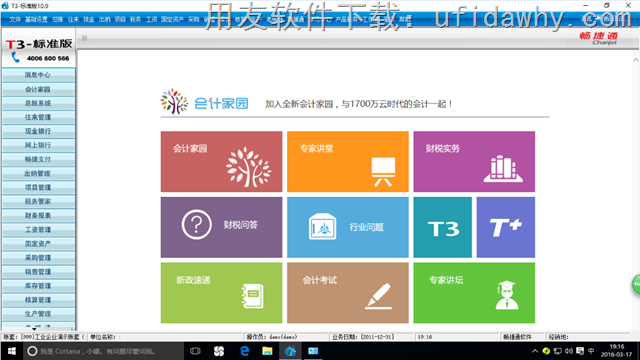640x360 pixels.
Task: Open the 会计考试 pen tile
Action: tap(348, 293)
